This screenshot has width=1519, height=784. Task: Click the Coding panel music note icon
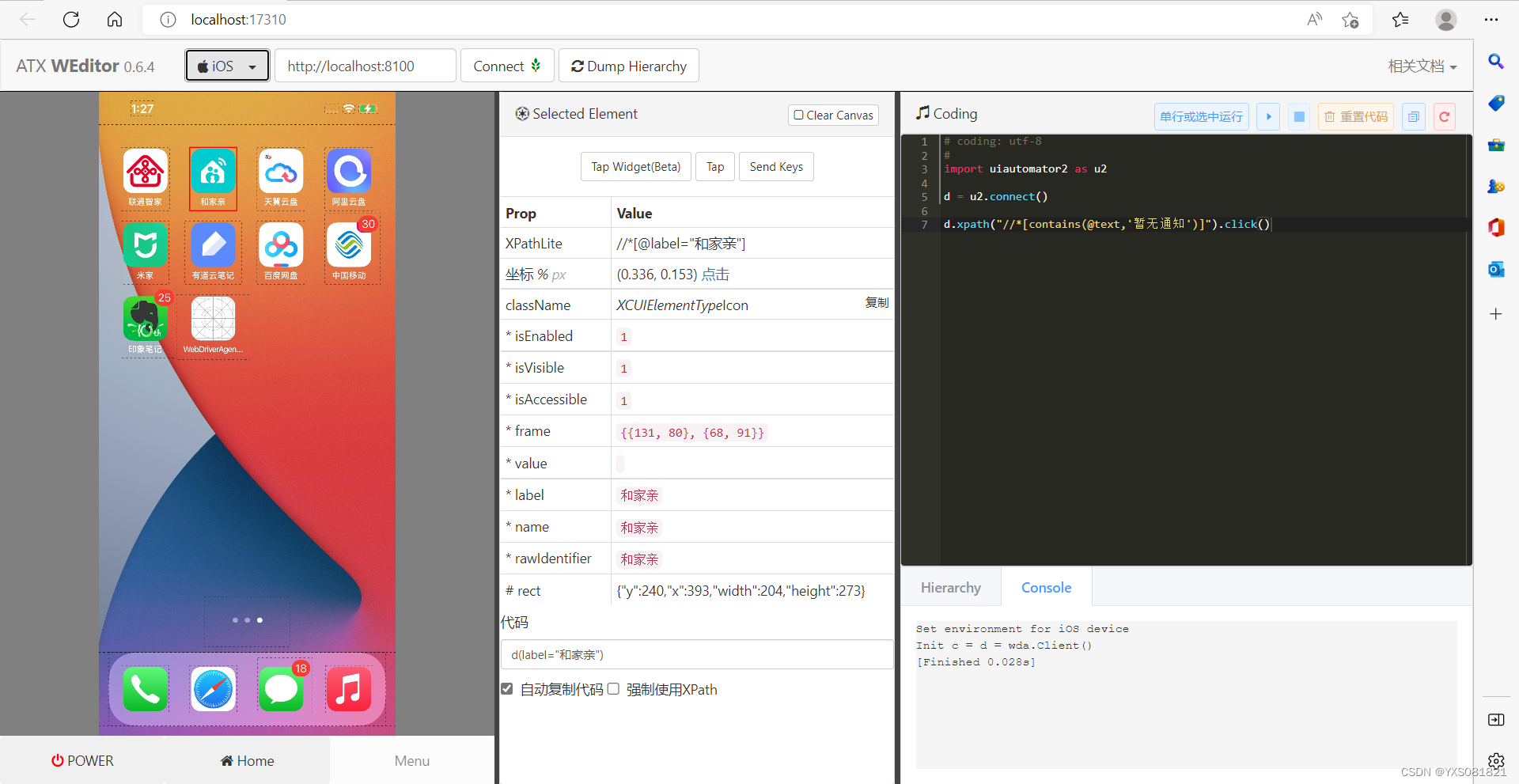tap(922, 113)
